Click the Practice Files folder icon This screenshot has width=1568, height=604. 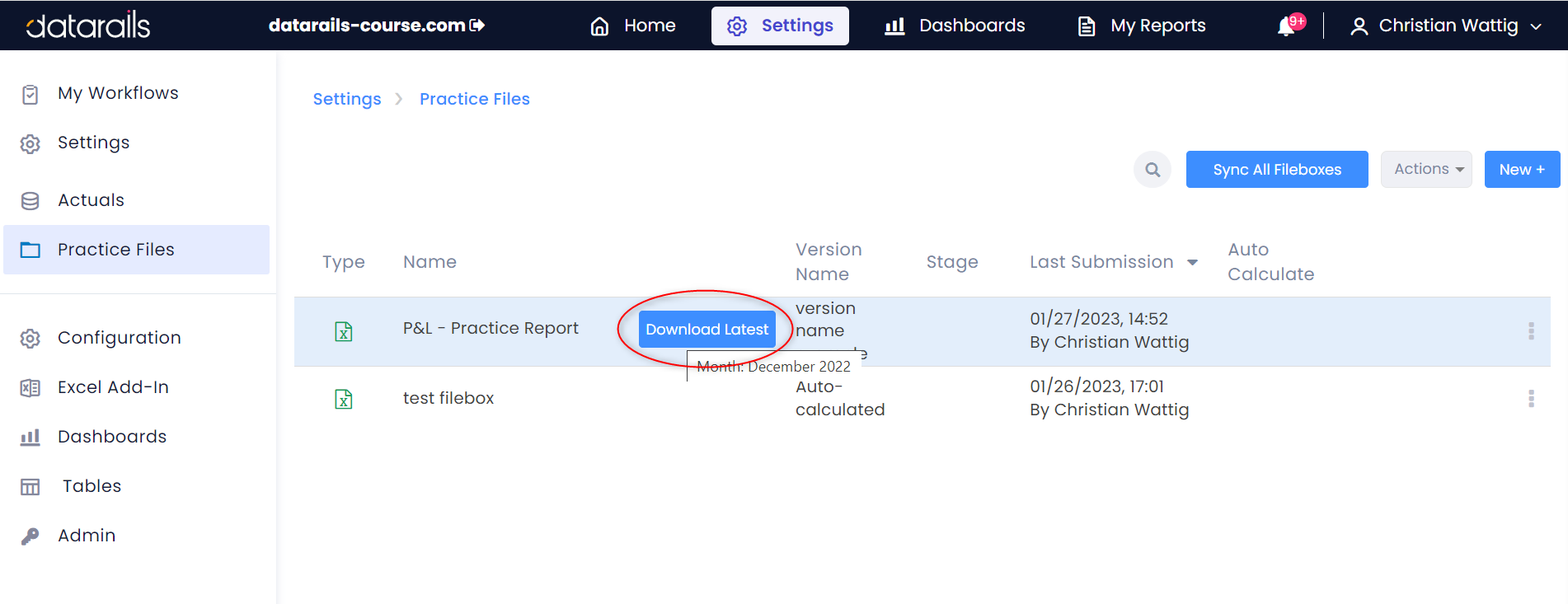[31, 250]
